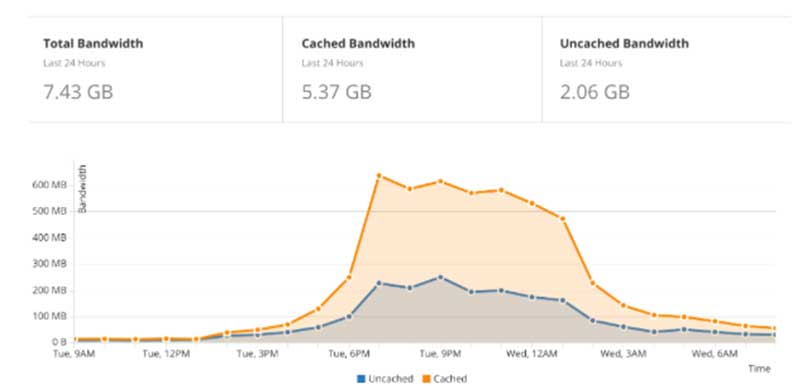807x391 pixels.
Task: Click the Cached data point at Tue, 6PM
Action: click(x=349, y=277)
